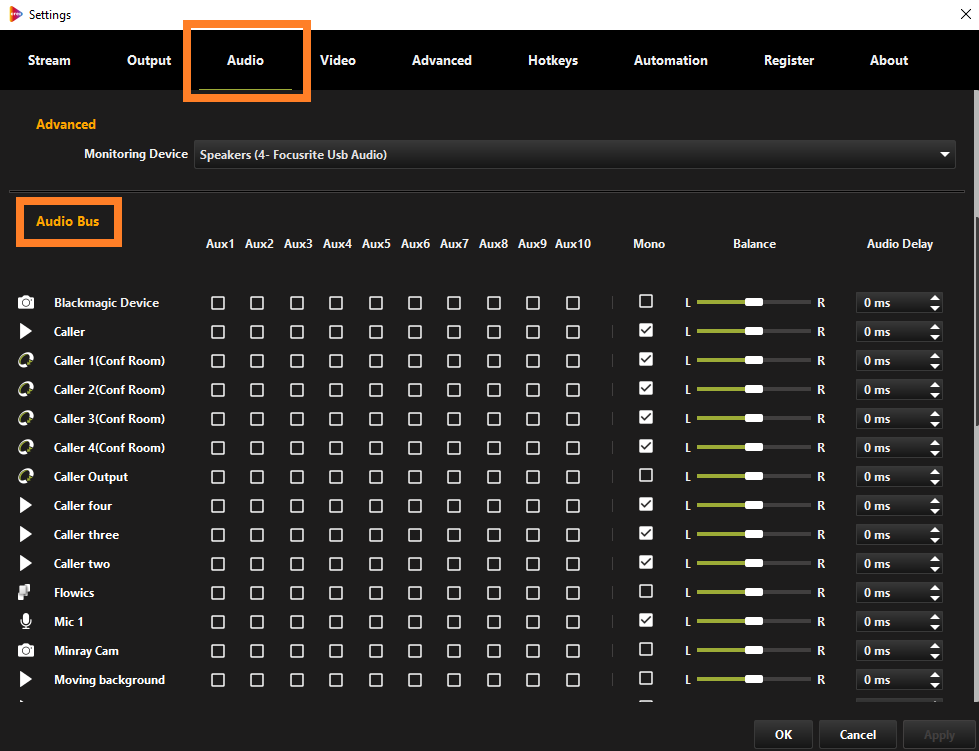Adjust the Balance slider for Mic 1
This screenshot has width=979, height=751.
tap(754, 621)
